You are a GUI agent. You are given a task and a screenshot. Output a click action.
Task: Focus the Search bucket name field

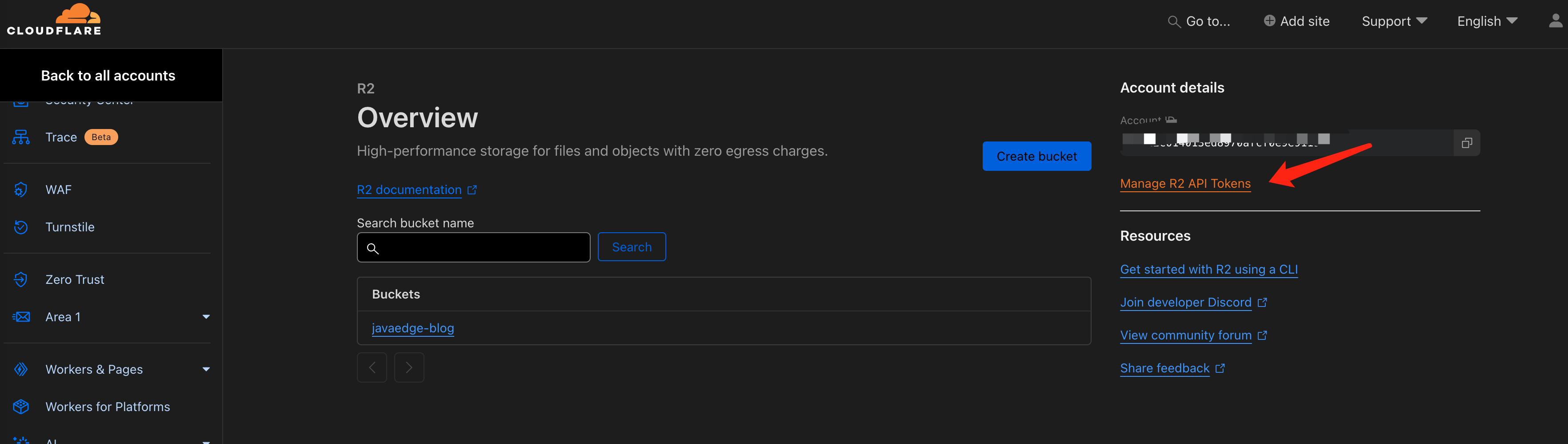474,247
